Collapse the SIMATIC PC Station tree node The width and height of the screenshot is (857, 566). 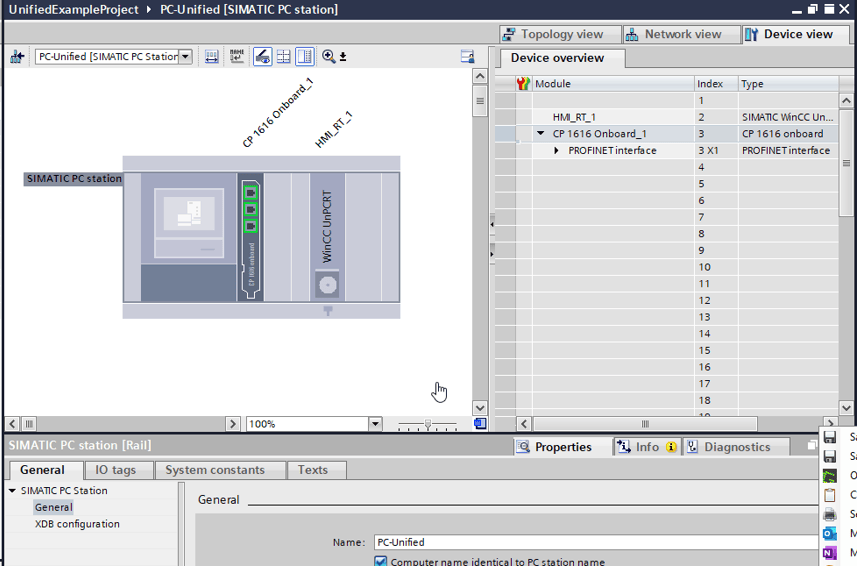click(x=12, y=491)
